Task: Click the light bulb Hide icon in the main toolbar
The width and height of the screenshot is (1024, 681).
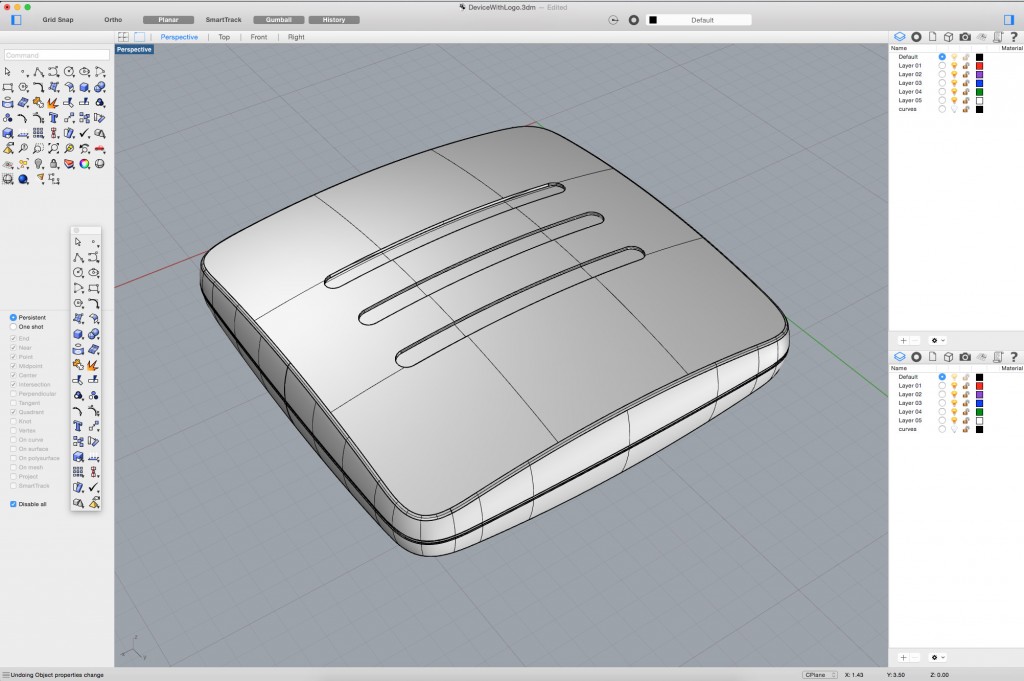Action: tap(39, 163)
